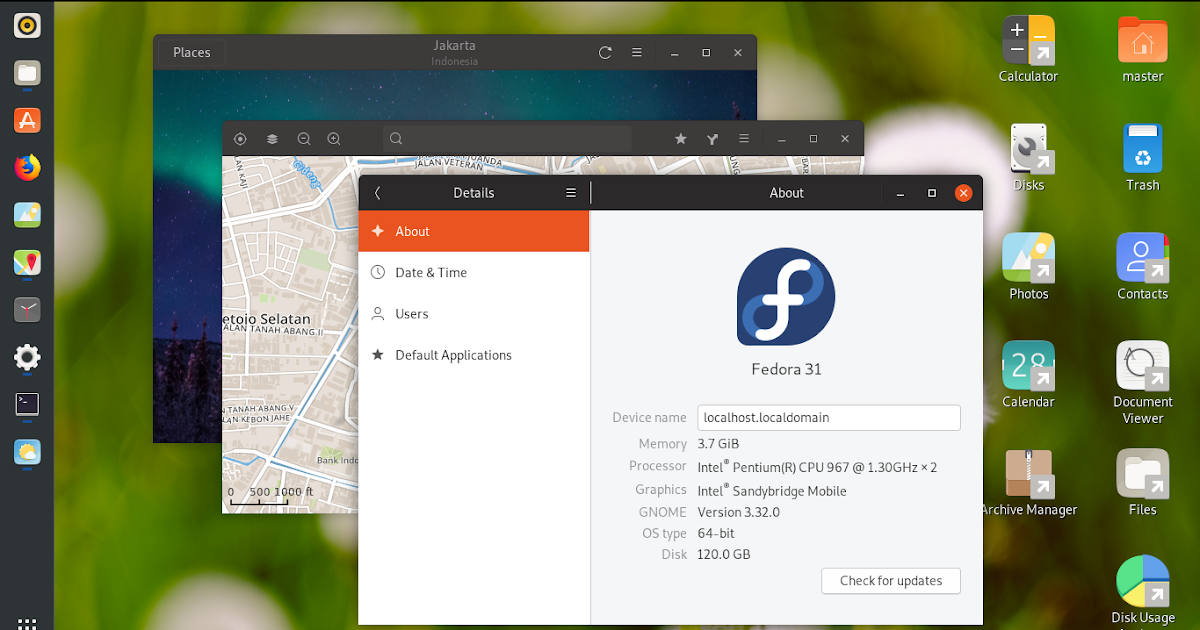The width and height of the screenshot is (1200, 630).
Task: Zoom in using the magnifier plus icon
Action: [334, 138]
